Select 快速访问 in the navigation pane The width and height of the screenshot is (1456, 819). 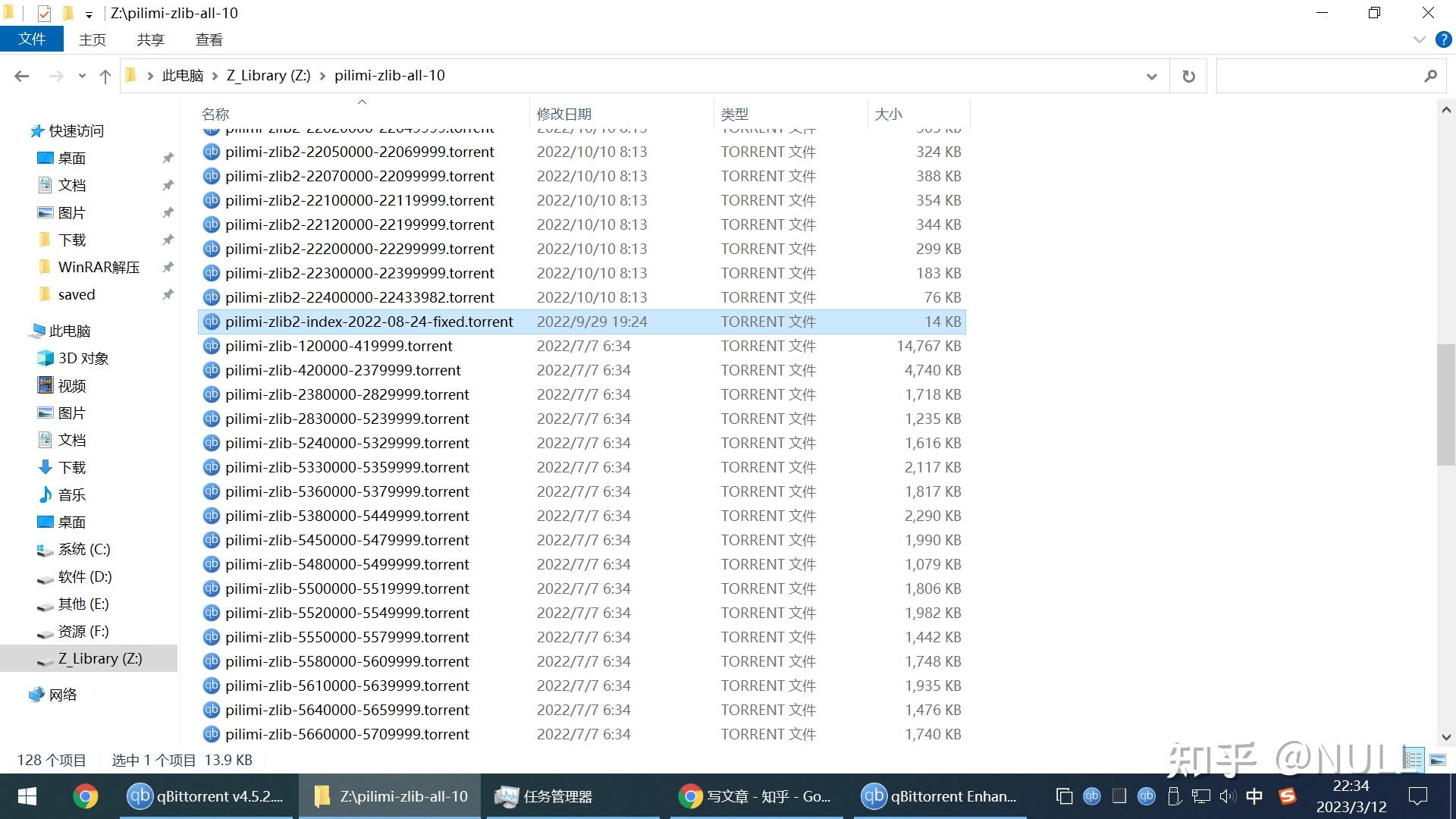76,130
